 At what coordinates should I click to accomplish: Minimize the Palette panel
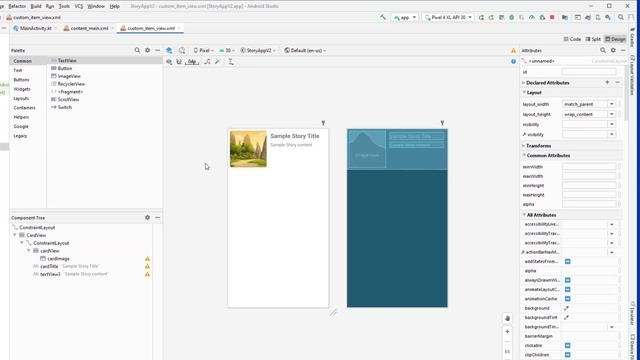(x=158, y=50)
